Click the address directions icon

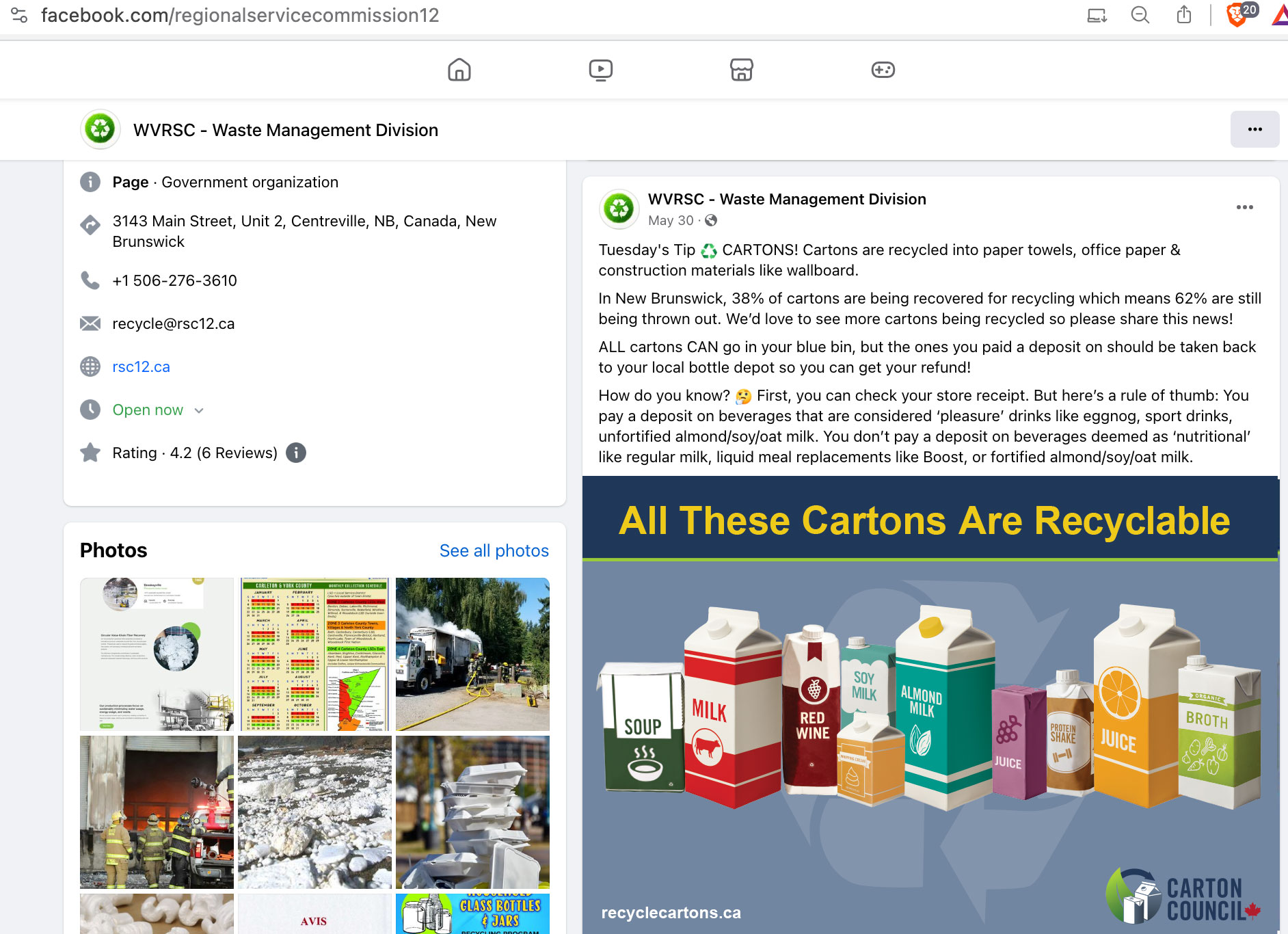[x=90, y=225]
